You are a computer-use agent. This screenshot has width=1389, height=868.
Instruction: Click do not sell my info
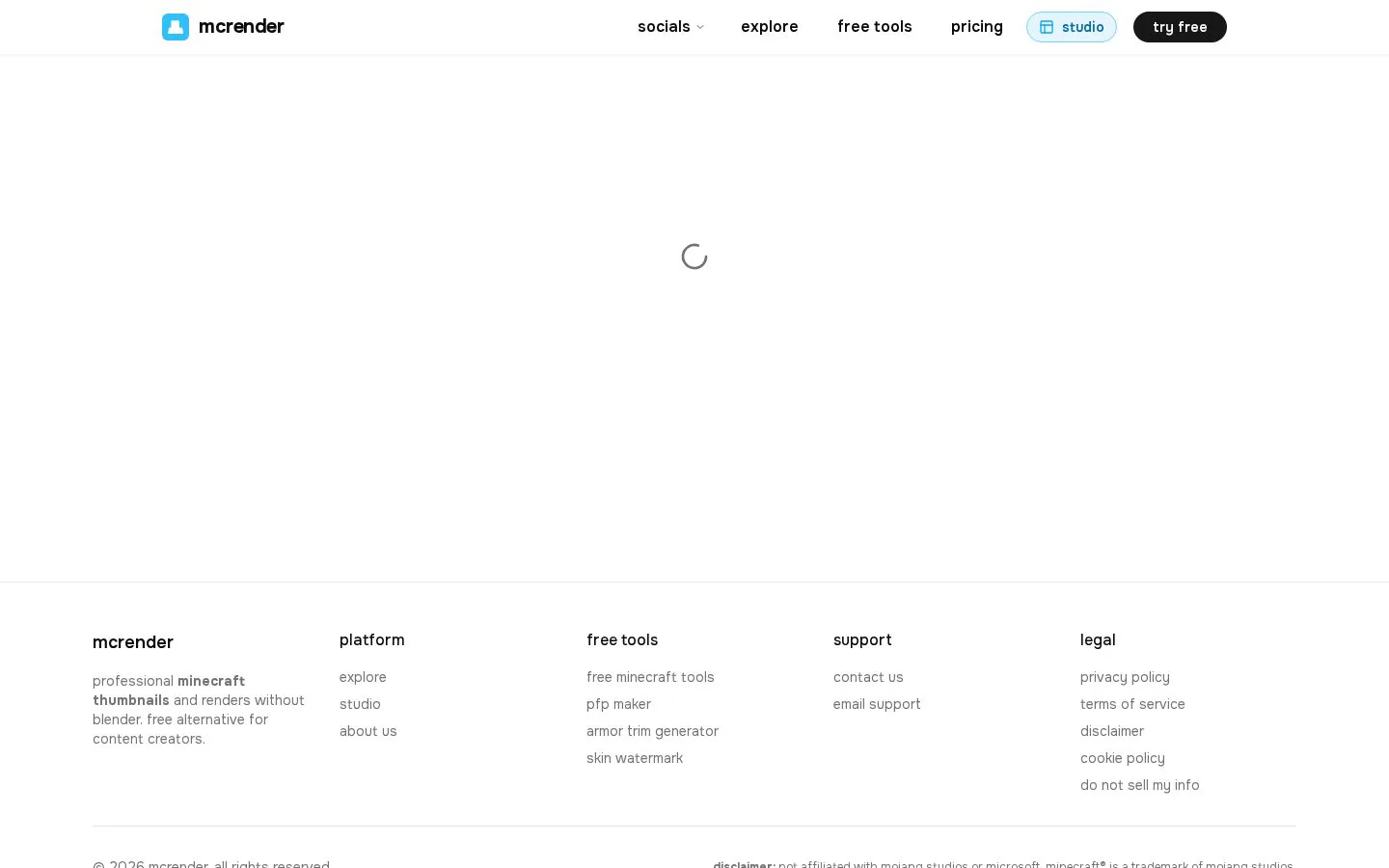[x=1140, y=785]
